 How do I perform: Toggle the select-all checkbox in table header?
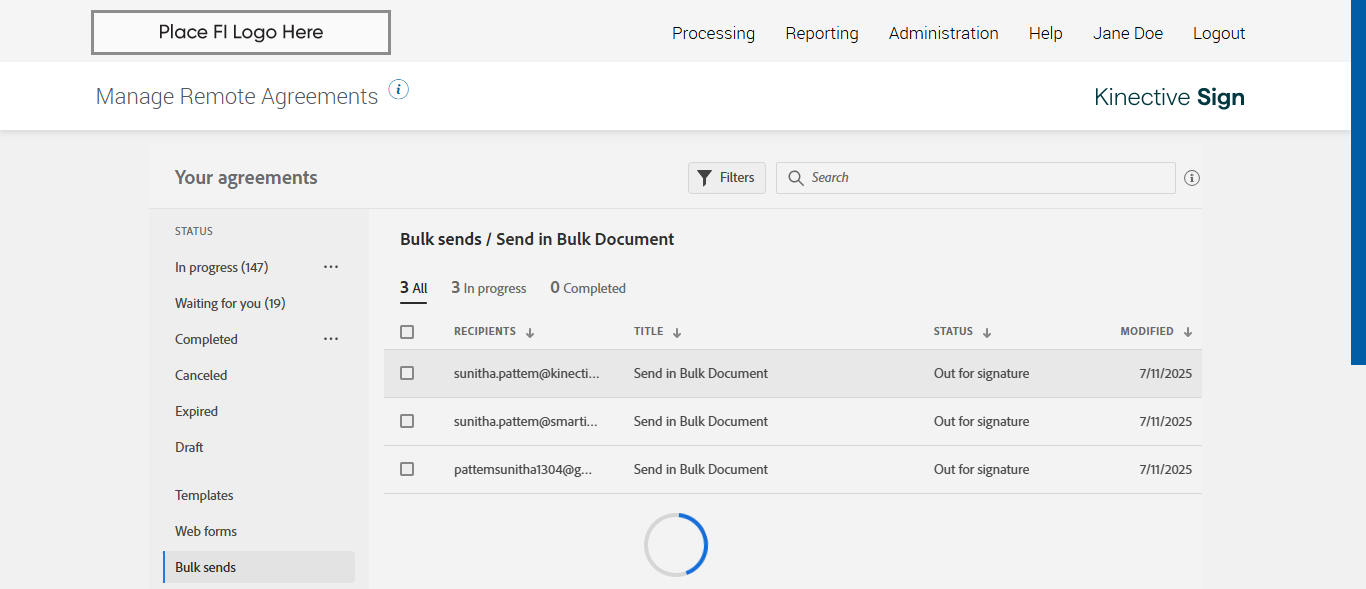pyautogui.click(x=407, y=332)
